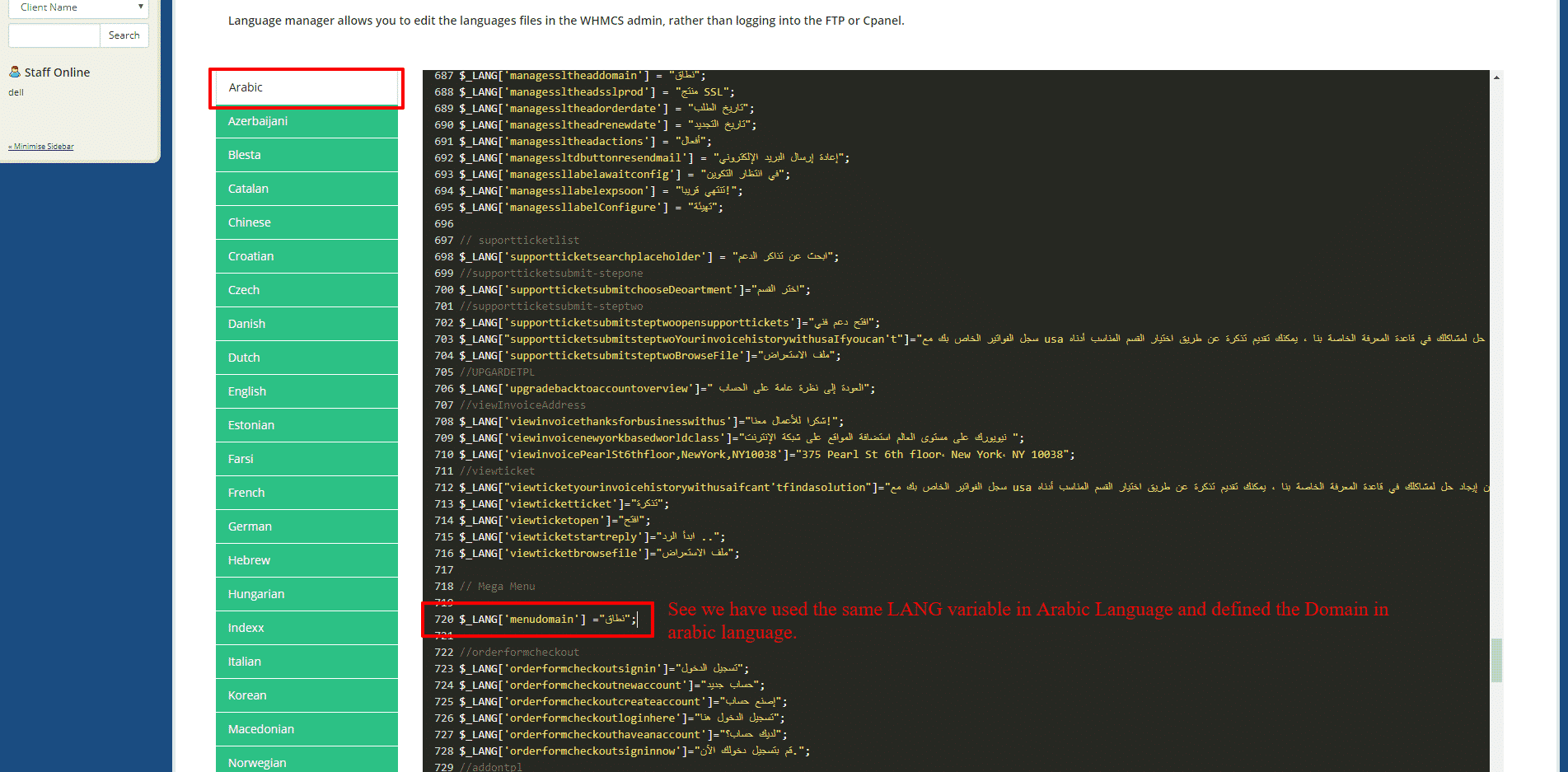Image resolution: width=1568 pixels, height=772 pixels.
Task: Click the Staff Online user icon
Action: [14, 72]
